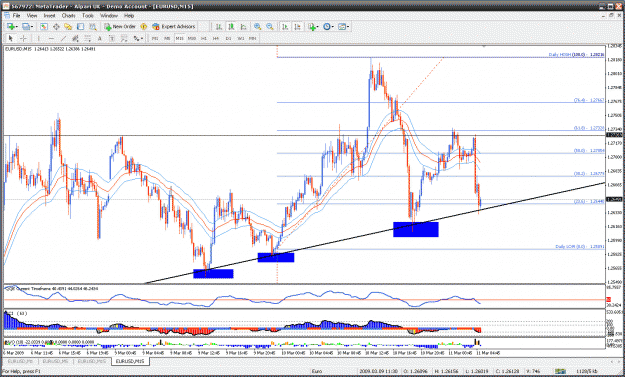This screenshot has width=625, height=377.
Task: Pick the Fibonacci Retracement tool
Action: [87, 38]
